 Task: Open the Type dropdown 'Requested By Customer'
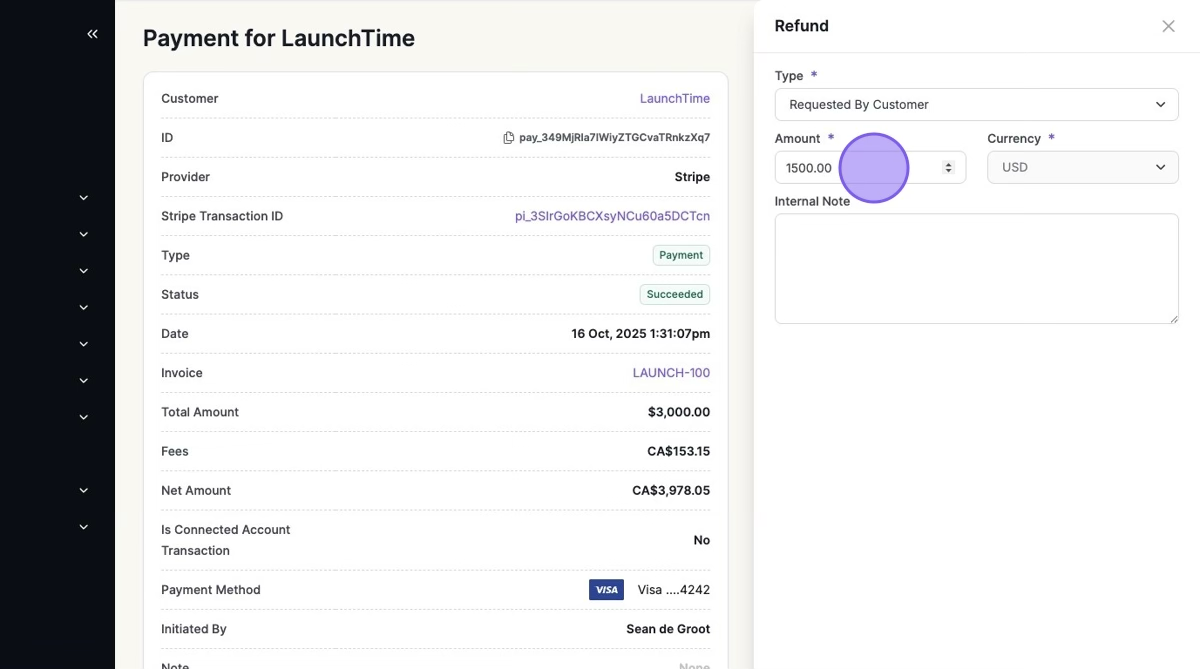[x=976, y=104]
